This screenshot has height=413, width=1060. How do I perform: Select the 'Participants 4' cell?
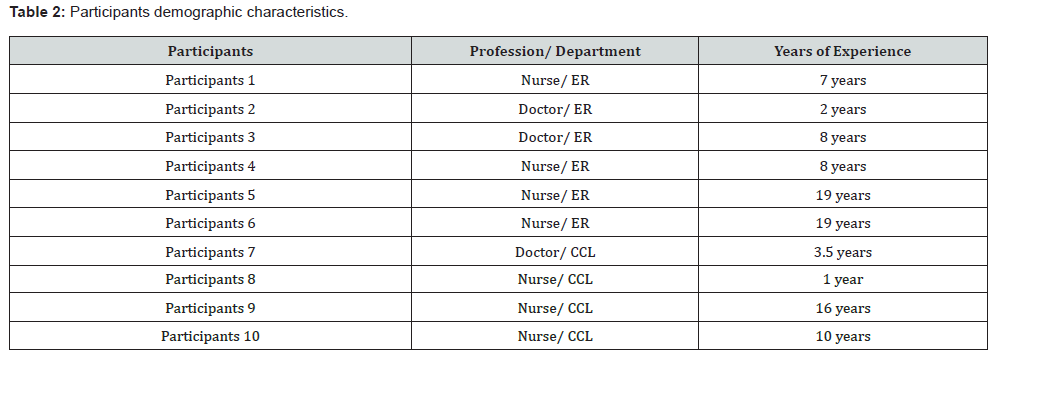(210, 166)
